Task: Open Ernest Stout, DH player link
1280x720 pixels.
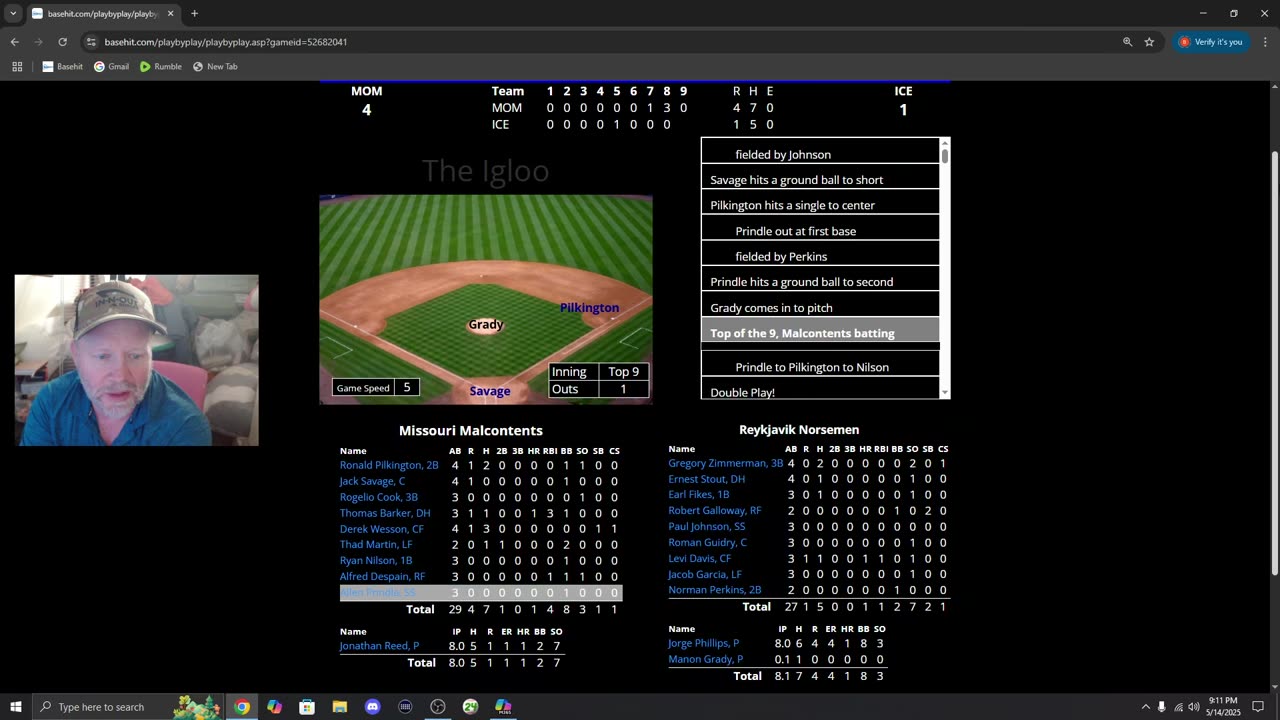Action: coord(706,479)
